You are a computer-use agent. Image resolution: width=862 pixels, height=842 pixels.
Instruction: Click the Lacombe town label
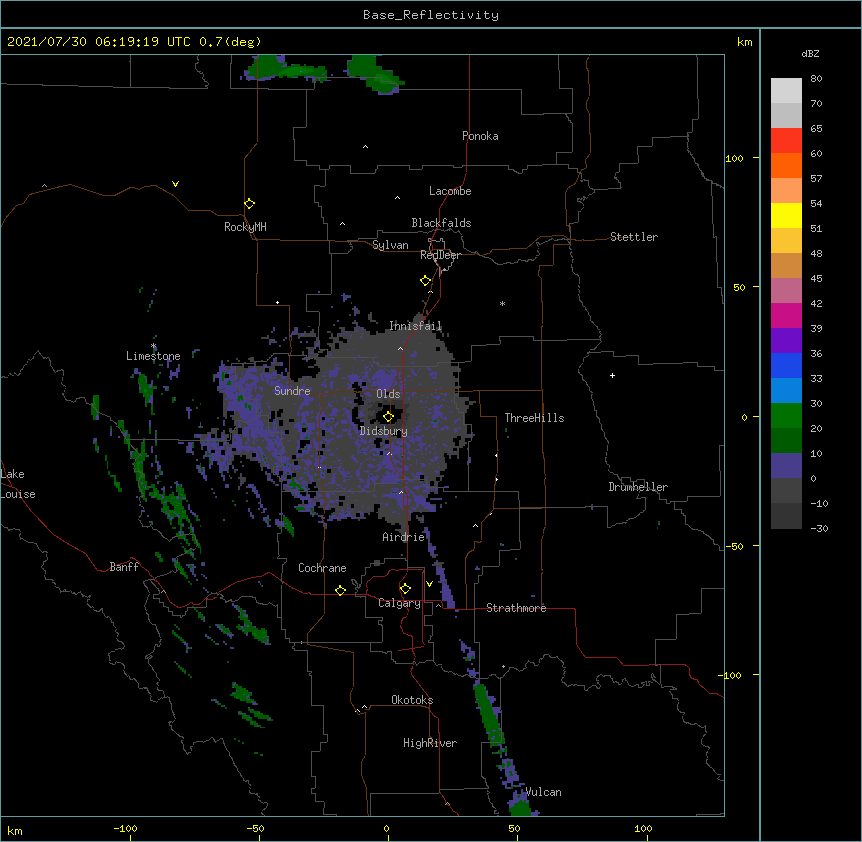pyautogui.click(x=450, y=191)
